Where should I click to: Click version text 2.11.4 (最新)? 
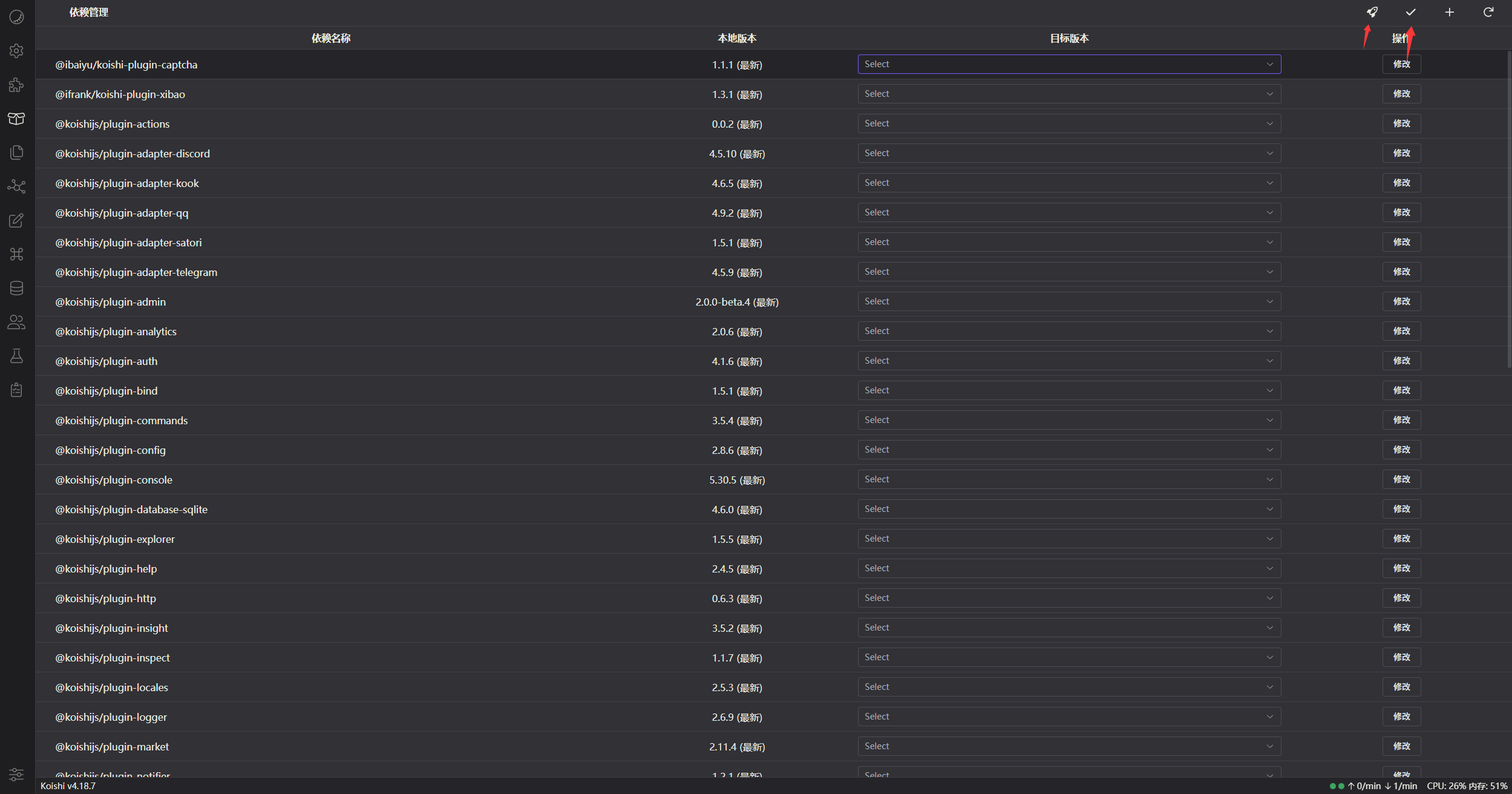(737, 747)
